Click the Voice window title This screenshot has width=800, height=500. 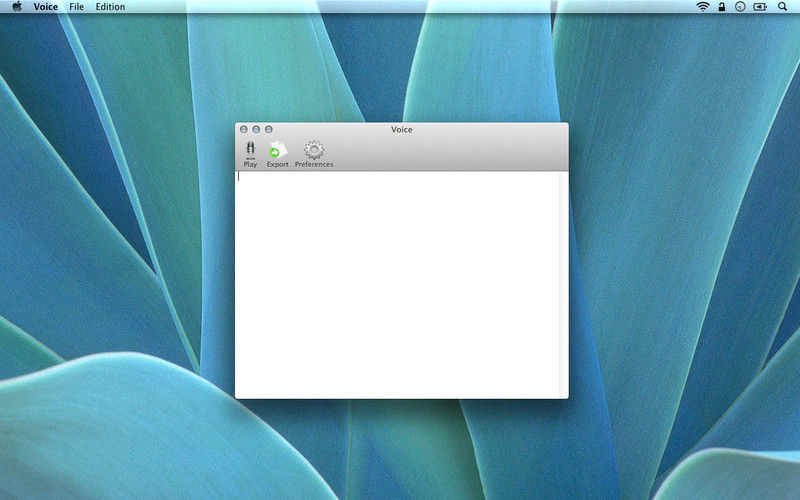[x=402, y=130]
